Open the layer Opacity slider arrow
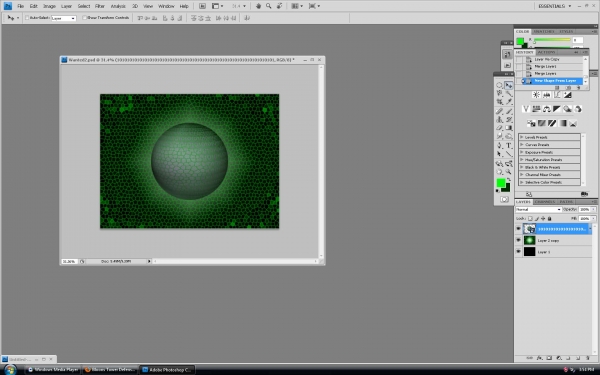600x375 pixels. (593, 209)
